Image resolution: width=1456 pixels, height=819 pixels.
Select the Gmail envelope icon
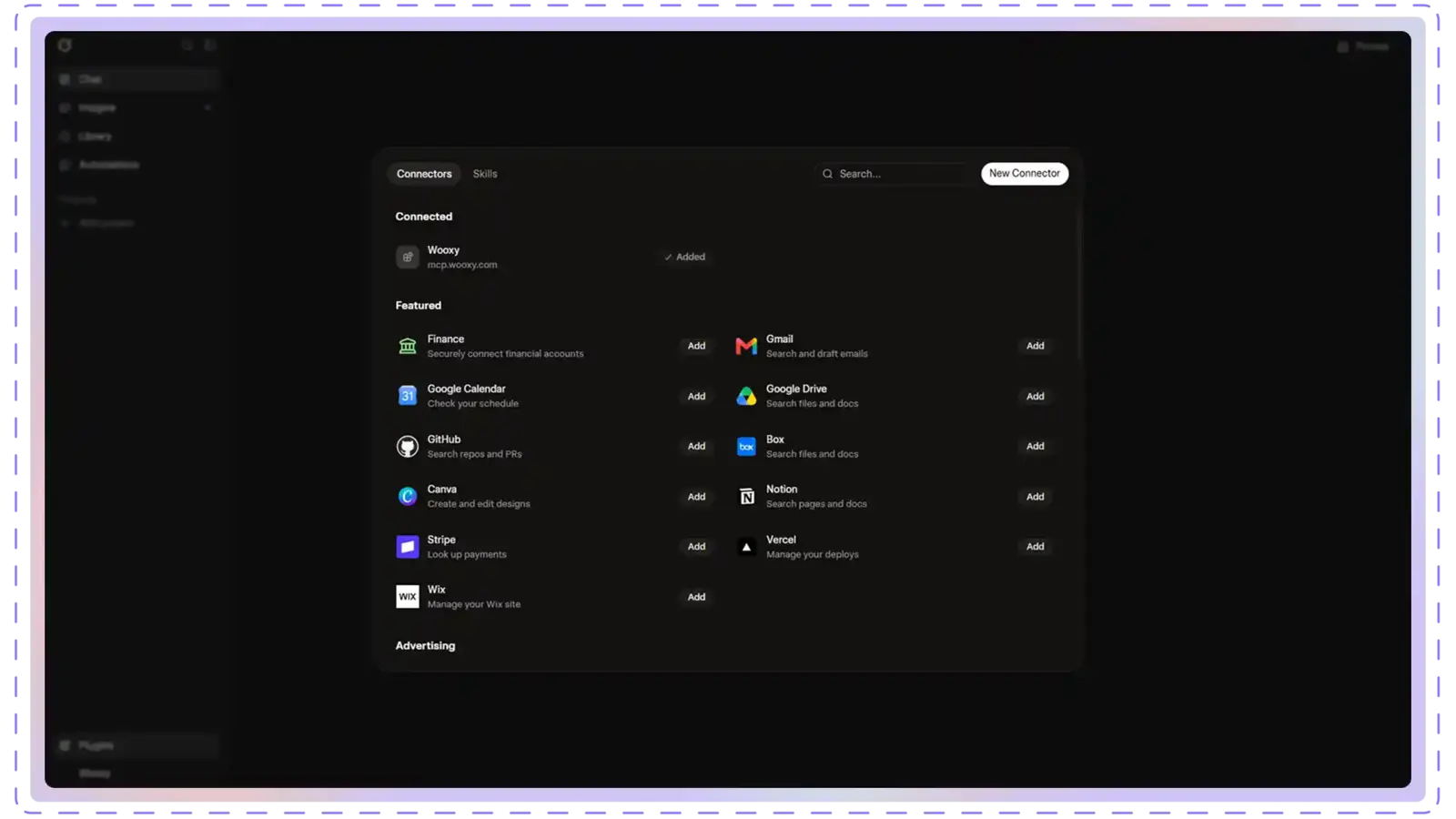point(746,346)
